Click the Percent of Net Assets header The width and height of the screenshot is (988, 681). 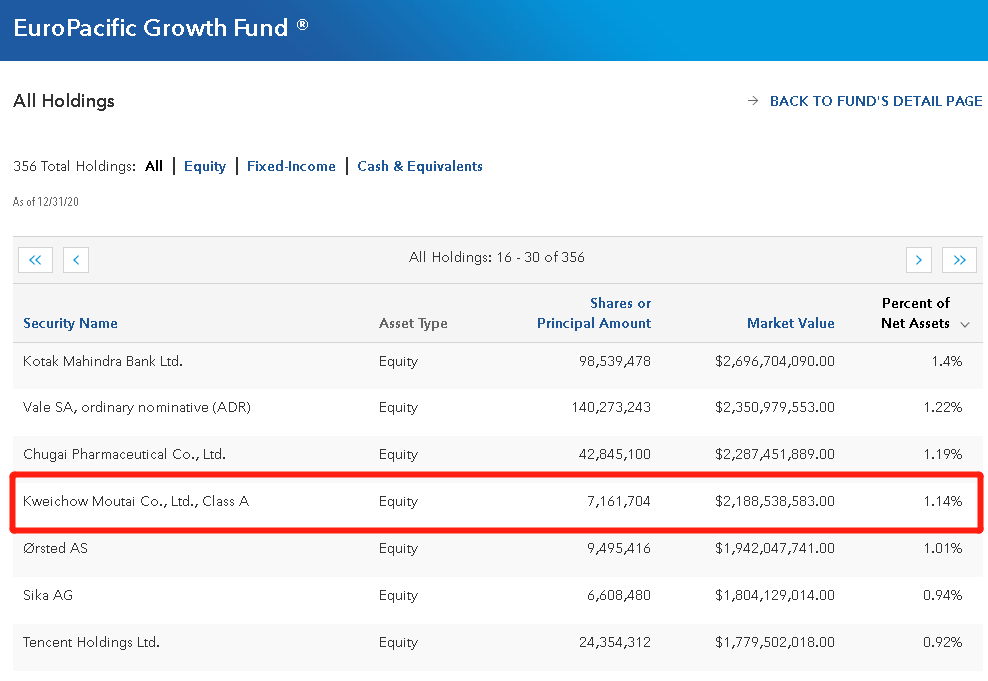click(x=914, y=313)
